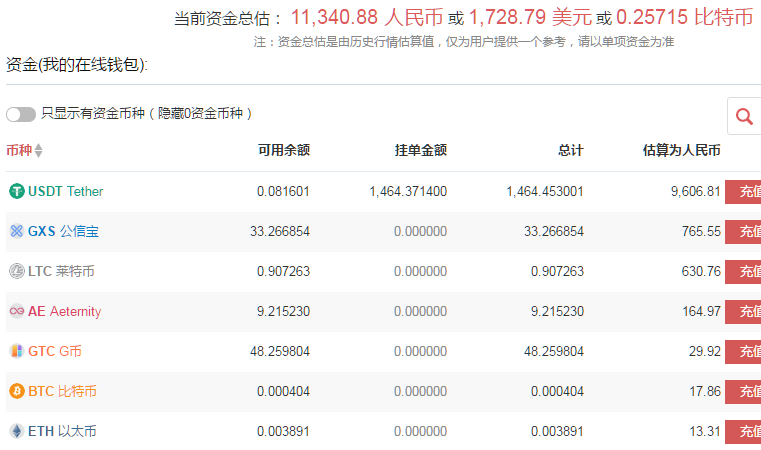Image resolution: width=761 pixels, height=450 pixels.
Task: Open the search magnifier button
Action: 744,116
